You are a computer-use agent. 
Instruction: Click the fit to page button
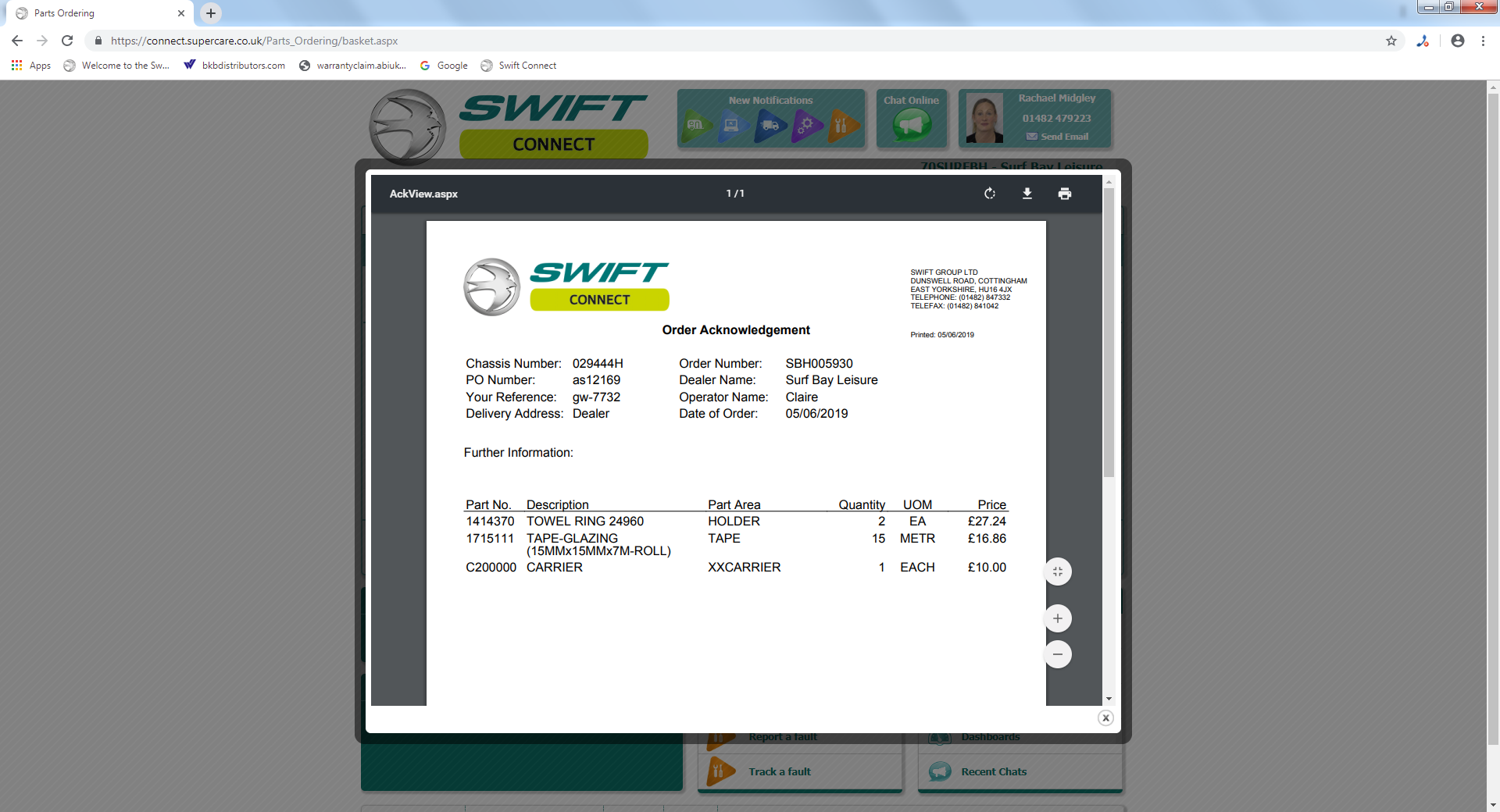[x=1057, y=572]
